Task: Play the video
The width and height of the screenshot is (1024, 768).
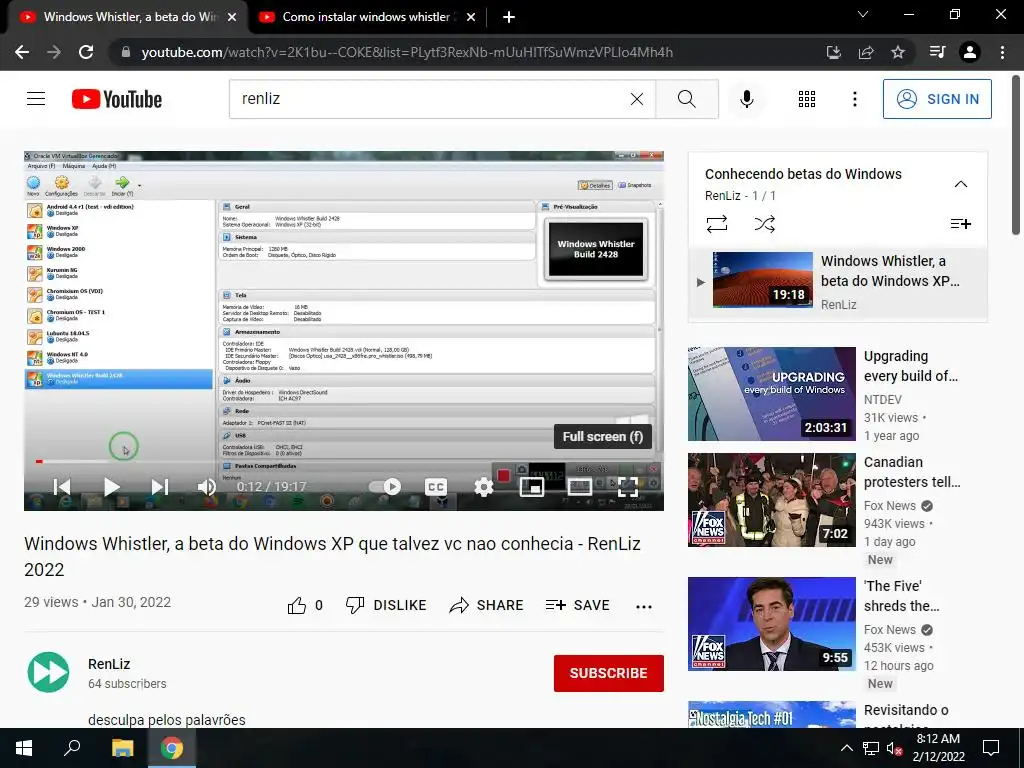Action: (x=111, y=487)
